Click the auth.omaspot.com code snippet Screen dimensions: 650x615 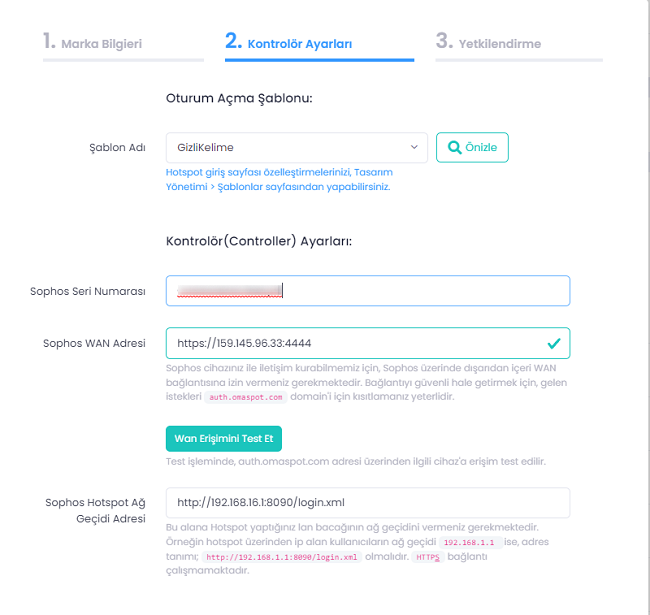(x=245, y=397)
